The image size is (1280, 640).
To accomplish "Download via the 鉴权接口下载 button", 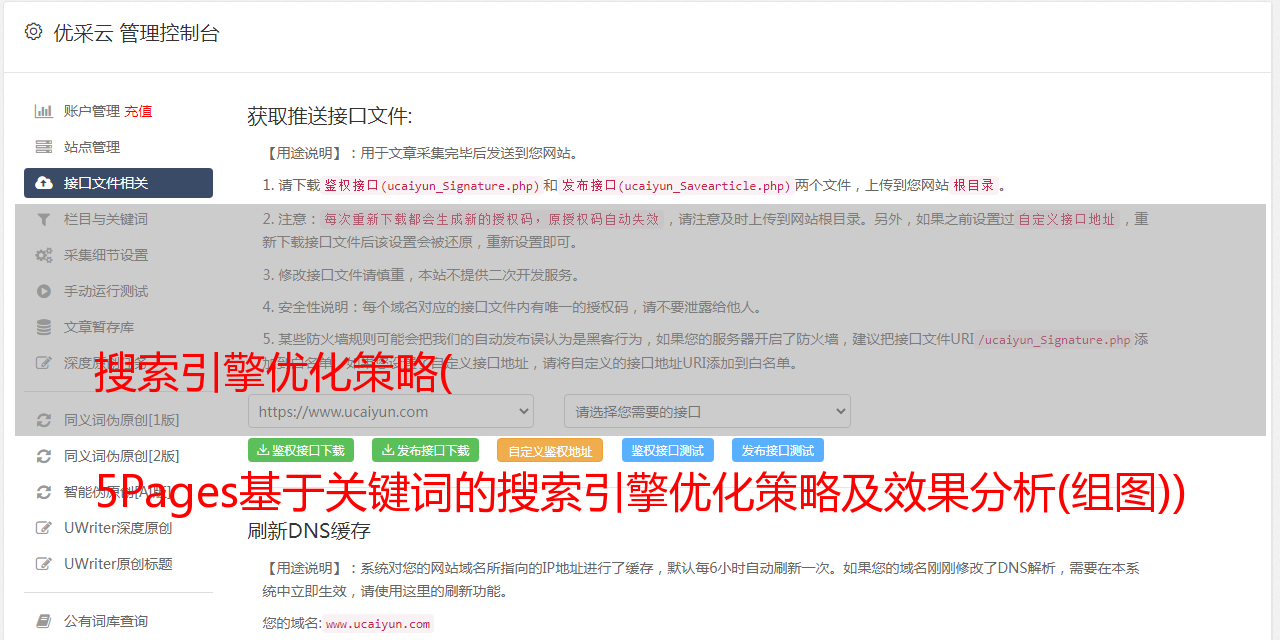I will click(300, 450).
